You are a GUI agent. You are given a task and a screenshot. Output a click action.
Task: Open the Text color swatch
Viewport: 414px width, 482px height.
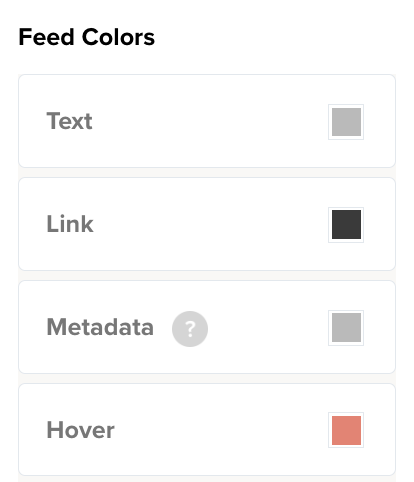(x=346, y=122)
